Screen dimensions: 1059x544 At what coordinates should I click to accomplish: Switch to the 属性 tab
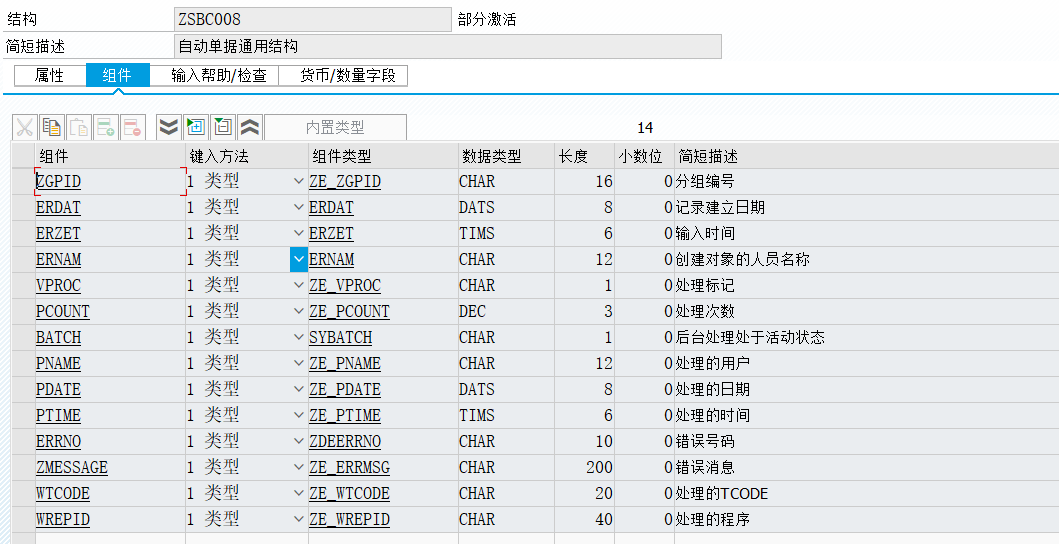(49, 75)
